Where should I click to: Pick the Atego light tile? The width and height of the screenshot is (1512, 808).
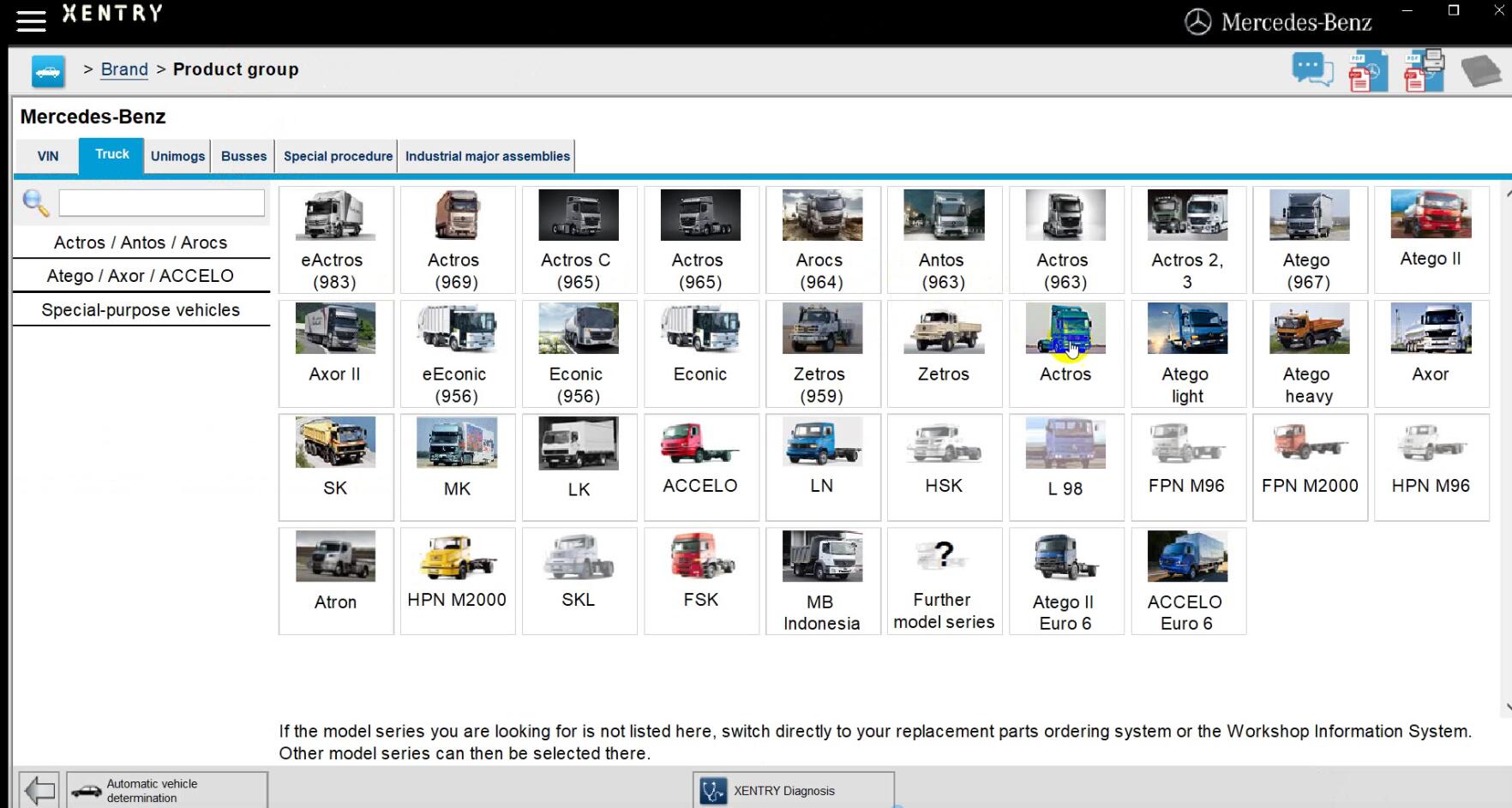point(1189,354)
